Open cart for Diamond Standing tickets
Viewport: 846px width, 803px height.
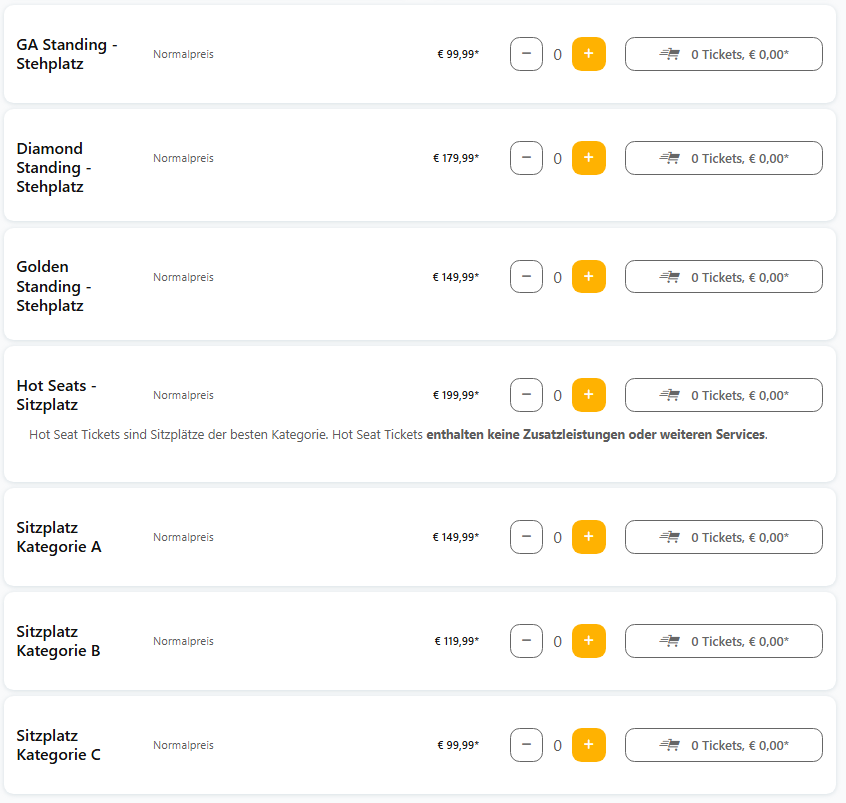pyautogui.click(x=723, y=158)
